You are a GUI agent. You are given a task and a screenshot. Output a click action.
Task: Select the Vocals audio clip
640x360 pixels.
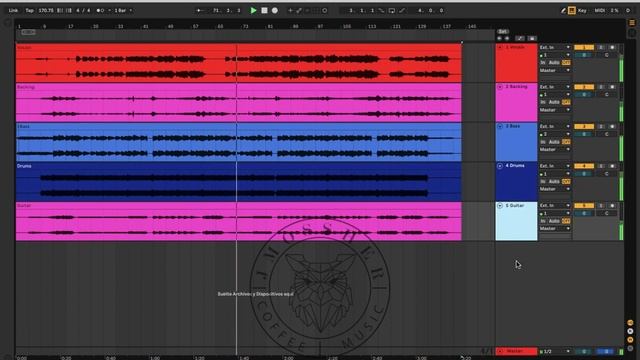(x=239, y=63)
